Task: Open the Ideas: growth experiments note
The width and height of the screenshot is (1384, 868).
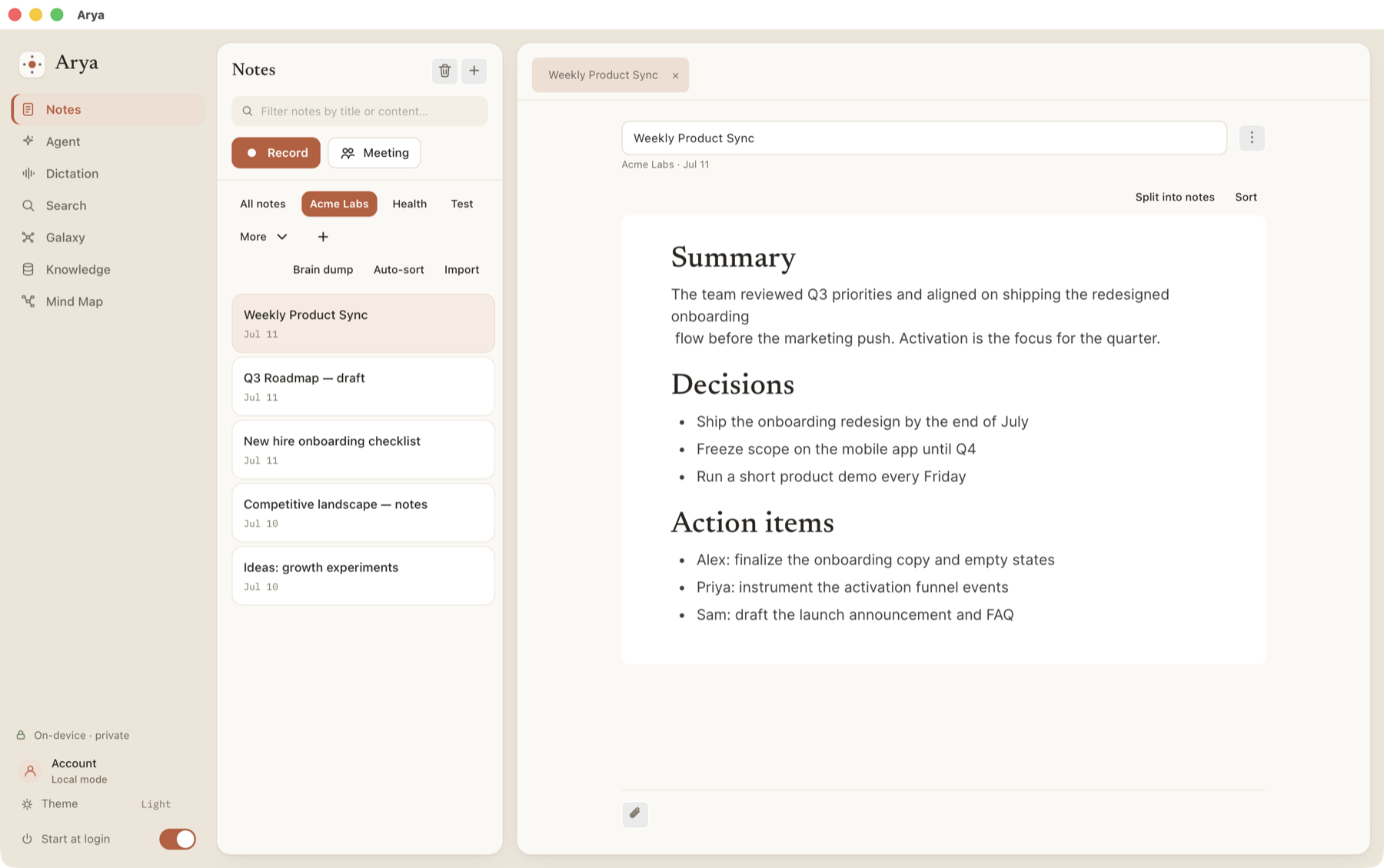Action: (x=363, y=576)
